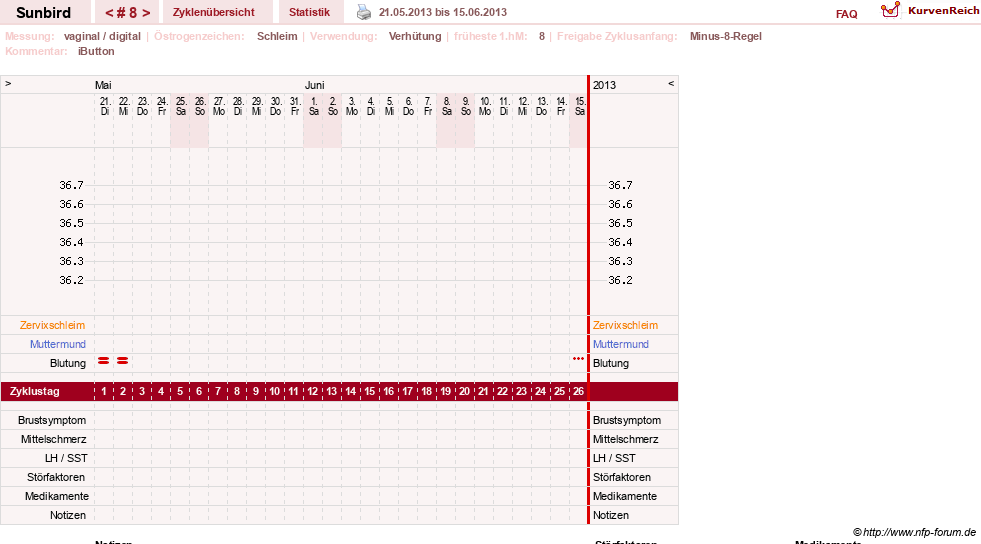The width and height of the screenshot is (981, 544).
Task: Click the date column 25. Sa
Action: coord(181,106)
